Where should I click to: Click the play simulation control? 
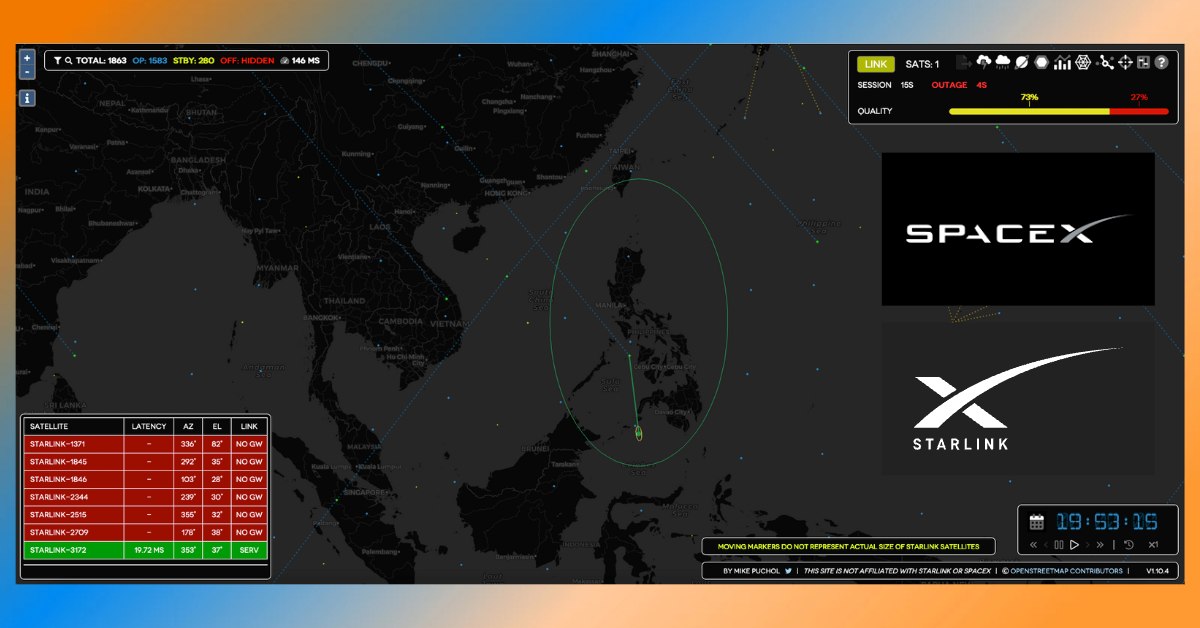click(x=1074, y=545)
